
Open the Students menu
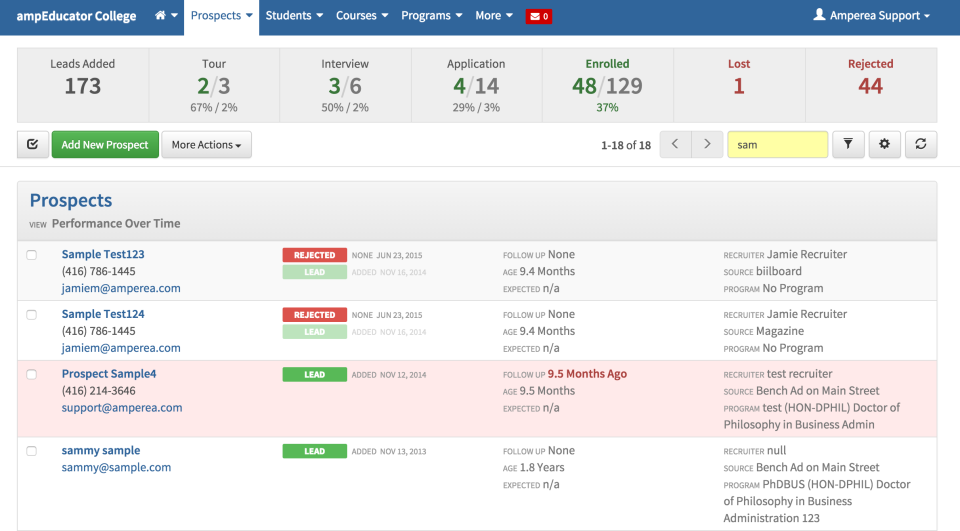click(294, 16)
